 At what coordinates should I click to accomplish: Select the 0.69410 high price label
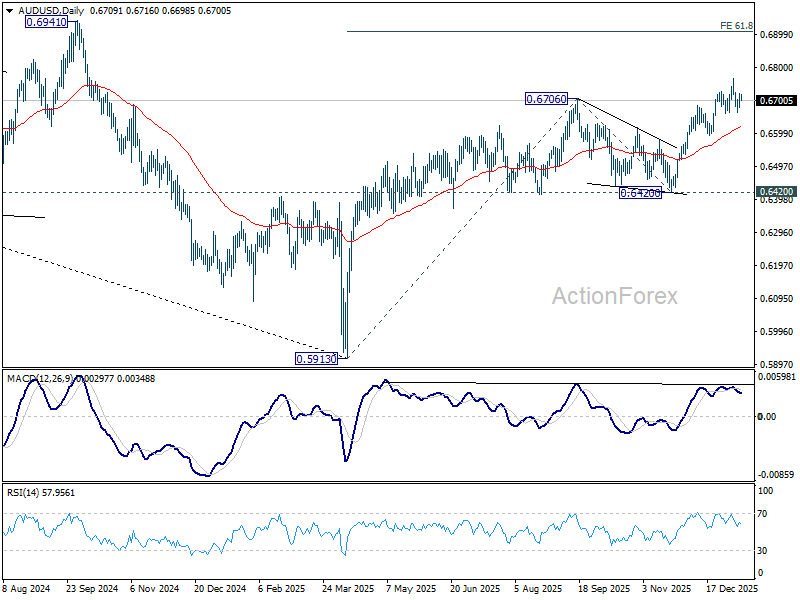(x=46, y=21)
